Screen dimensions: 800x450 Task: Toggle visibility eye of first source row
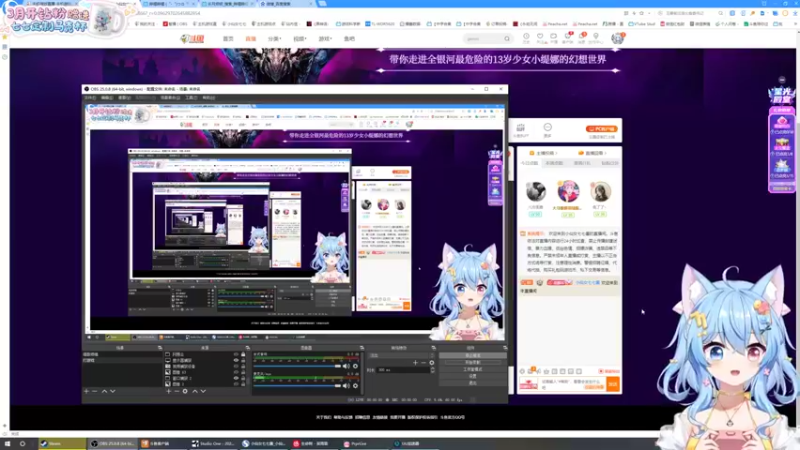pos(236,354)
